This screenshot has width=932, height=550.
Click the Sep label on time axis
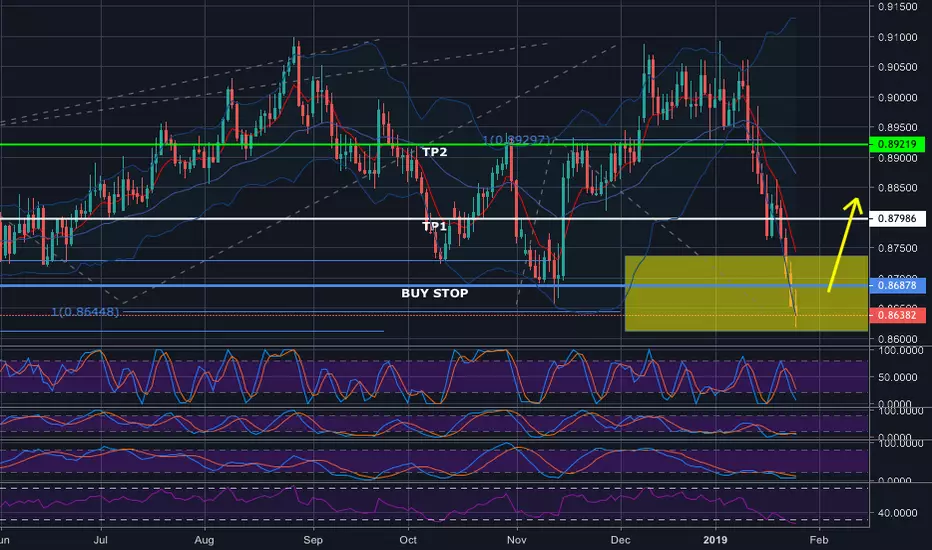coord(313,540)
